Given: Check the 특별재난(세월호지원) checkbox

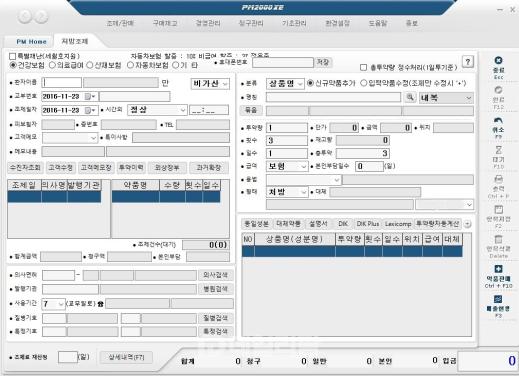Looking at the screenshot, I should point(12,56).
